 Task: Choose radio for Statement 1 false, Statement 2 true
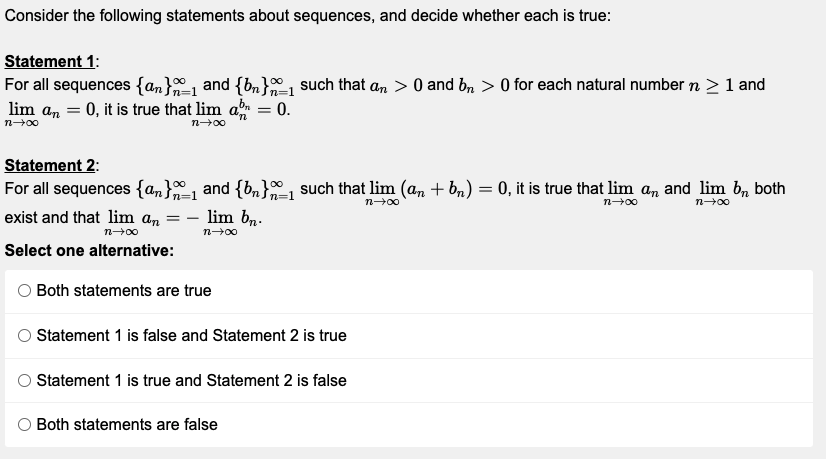click(x=24, y=336)
